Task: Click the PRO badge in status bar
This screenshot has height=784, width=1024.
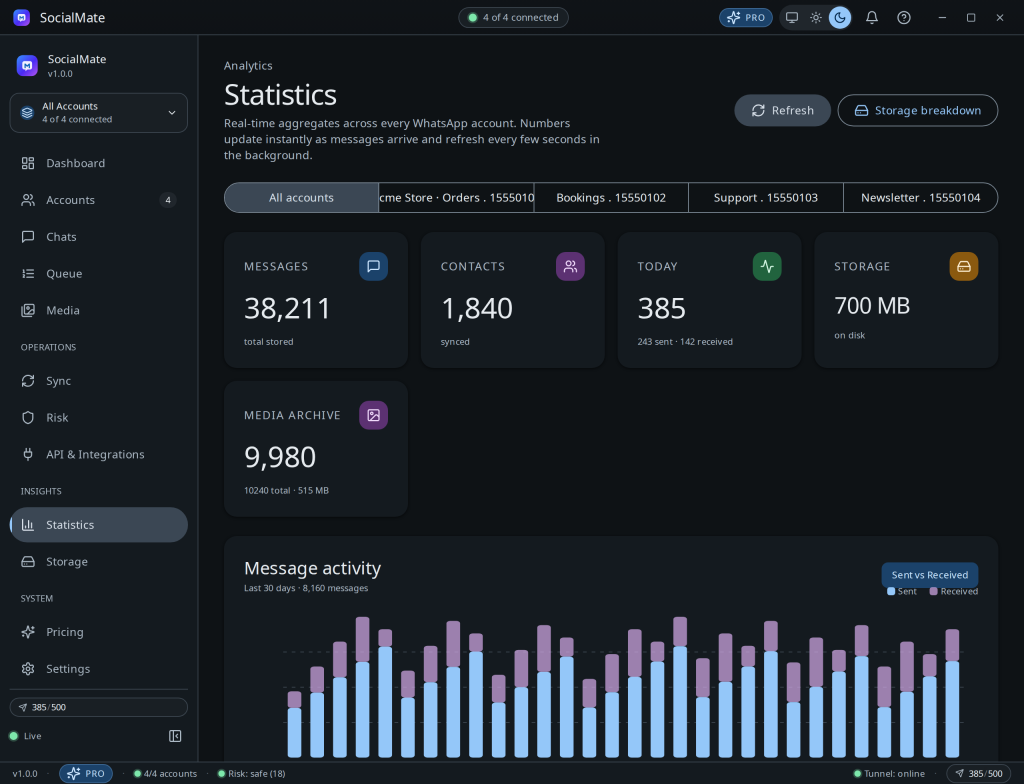Action: point(86,774)
